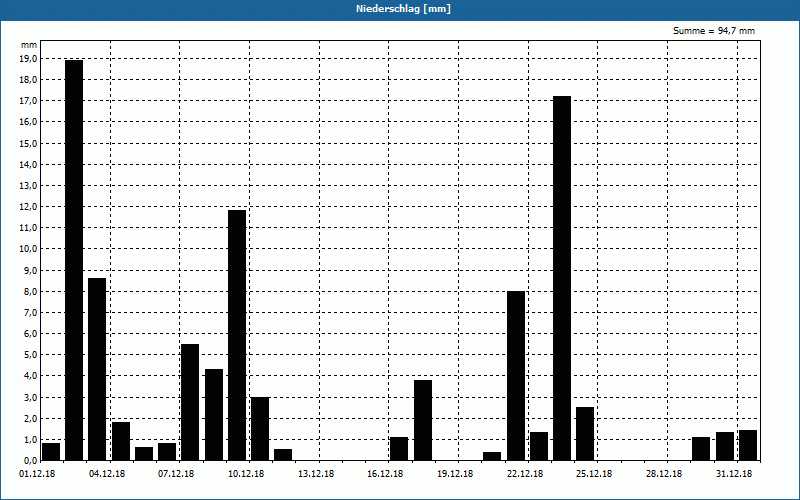Image resolution: width=800 pixels, height=500 pixels.
Task: Select the 28.12.18 date label
Action: [664, 474]
